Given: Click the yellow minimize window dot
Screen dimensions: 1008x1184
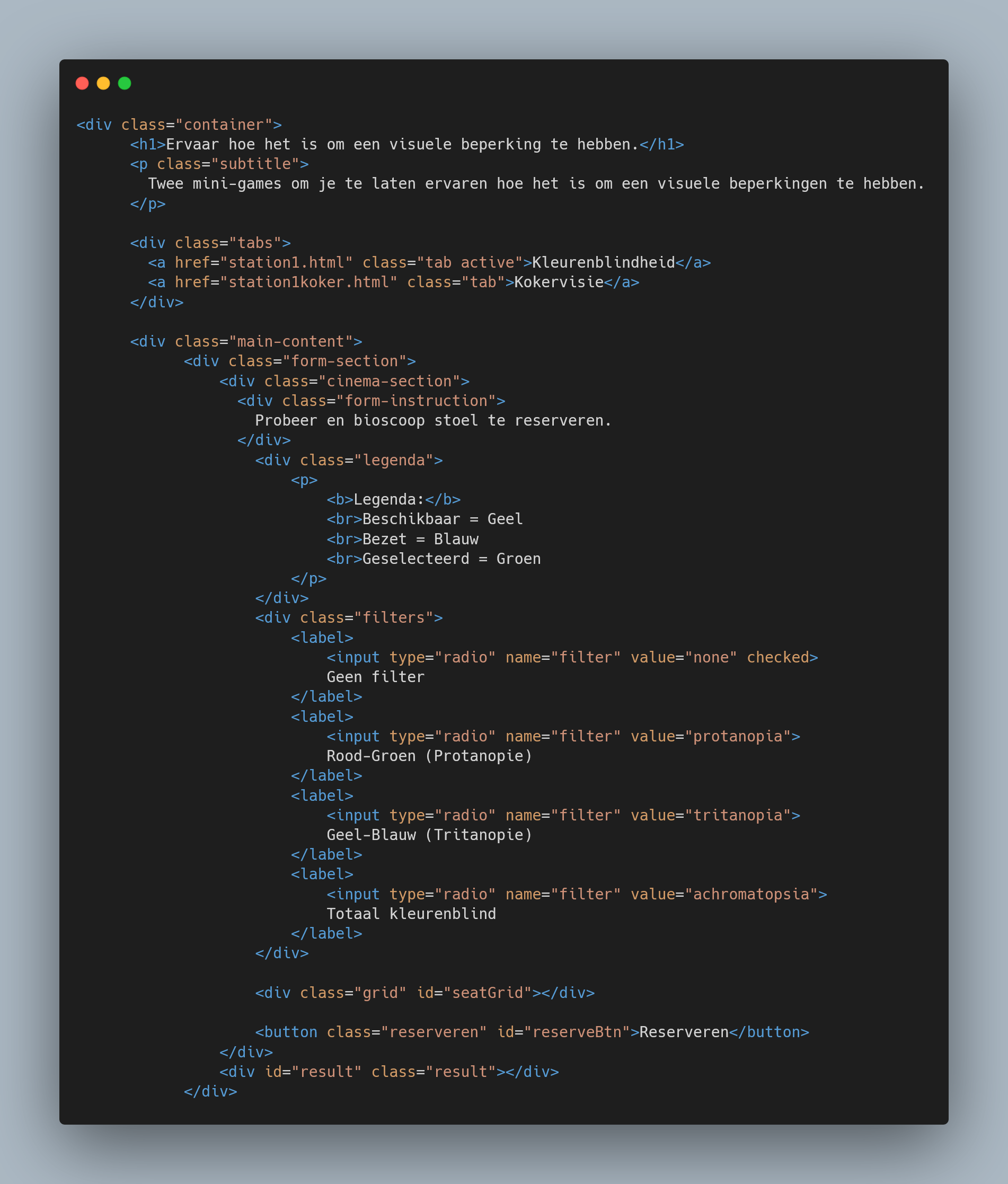Looking at the screenshot, I should tap(103, 83).
